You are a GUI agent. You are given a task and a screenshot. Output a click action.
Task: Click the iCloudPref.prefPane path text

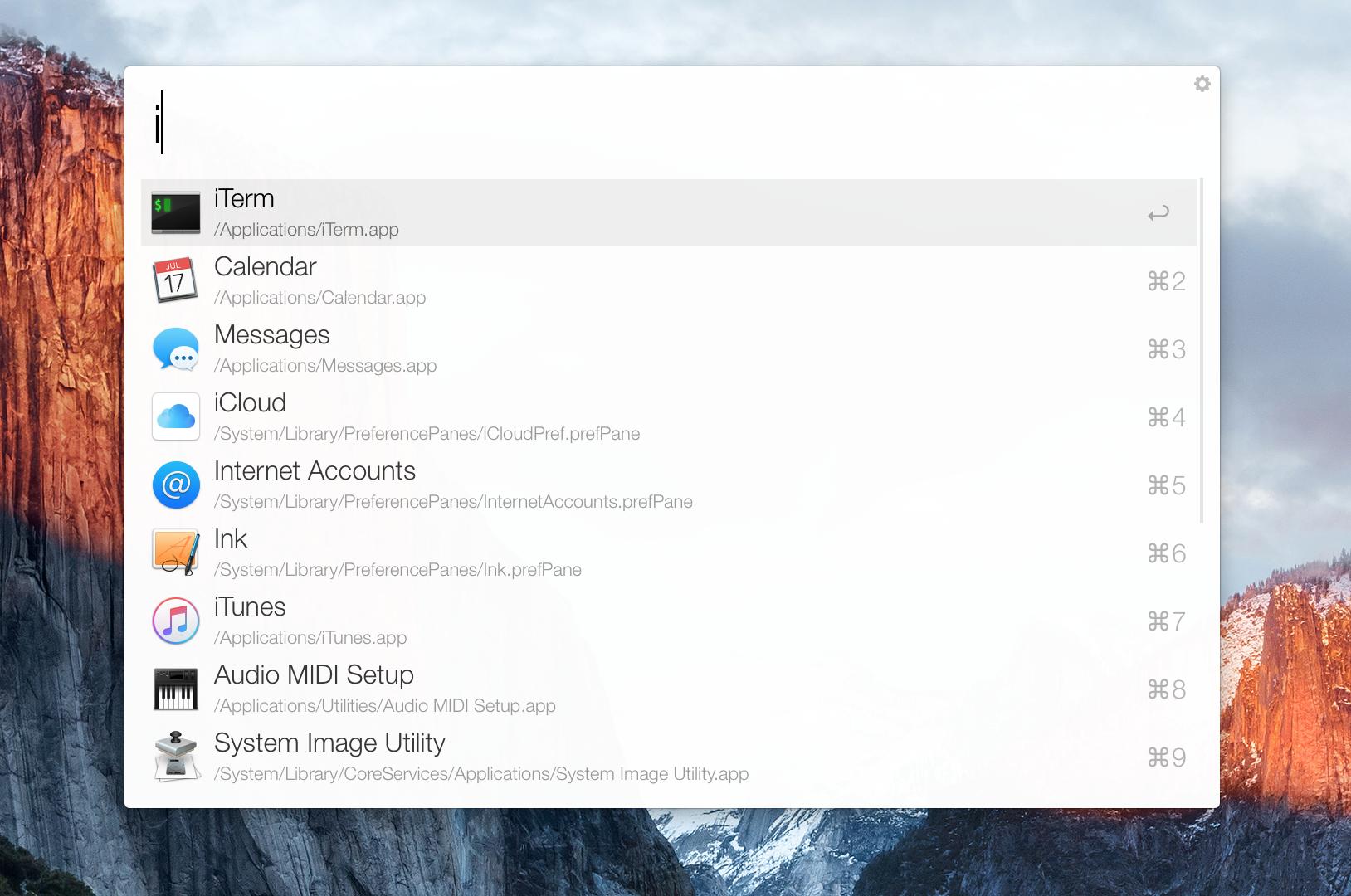pos(427,434)
